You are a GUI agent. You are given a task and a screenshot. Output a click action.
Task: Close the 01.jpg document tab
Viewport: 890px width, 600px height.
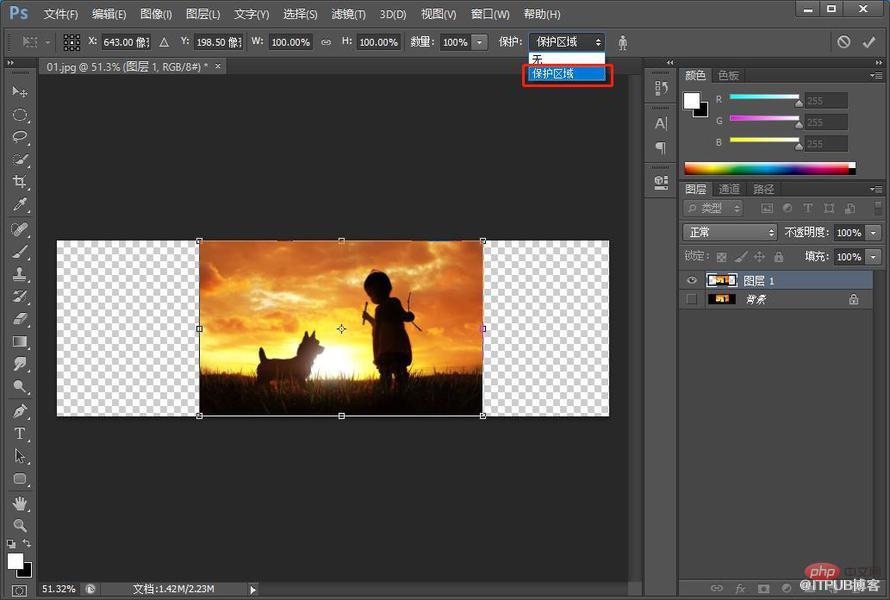point(218,66)
